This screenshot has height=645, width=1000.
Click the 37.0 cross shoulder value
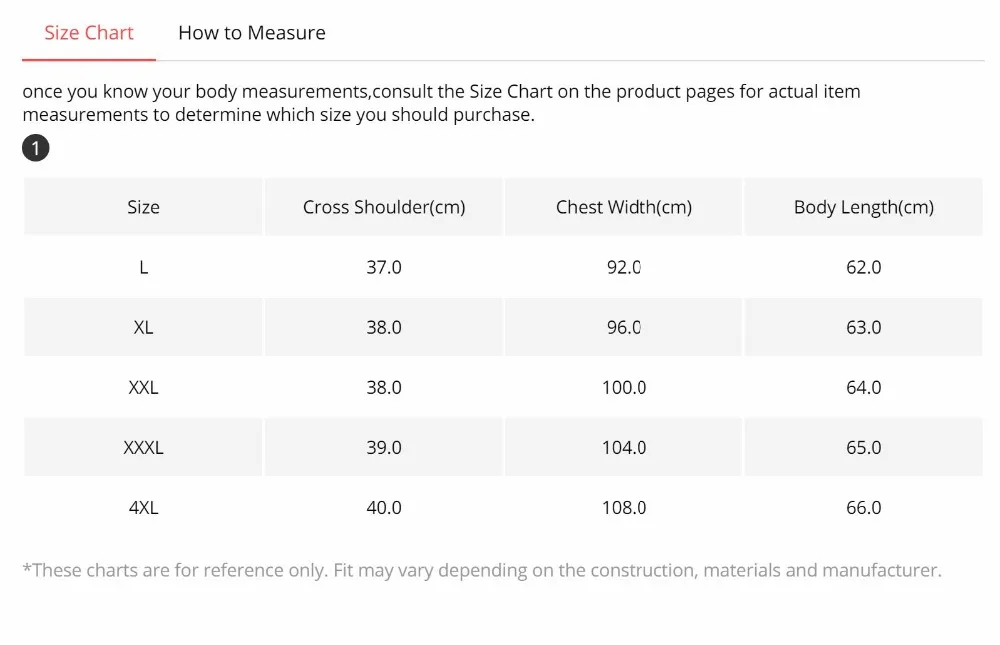384,267
